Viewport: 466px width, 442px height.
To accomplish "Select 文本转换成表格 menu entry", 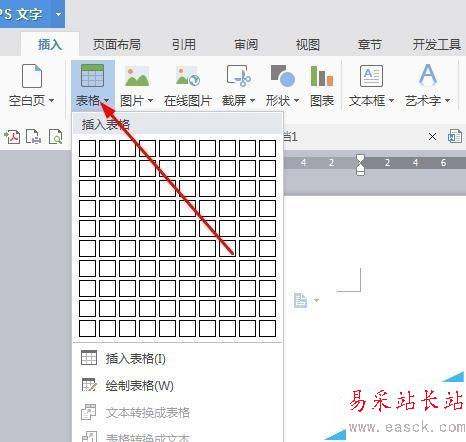I will pos(178,412).
